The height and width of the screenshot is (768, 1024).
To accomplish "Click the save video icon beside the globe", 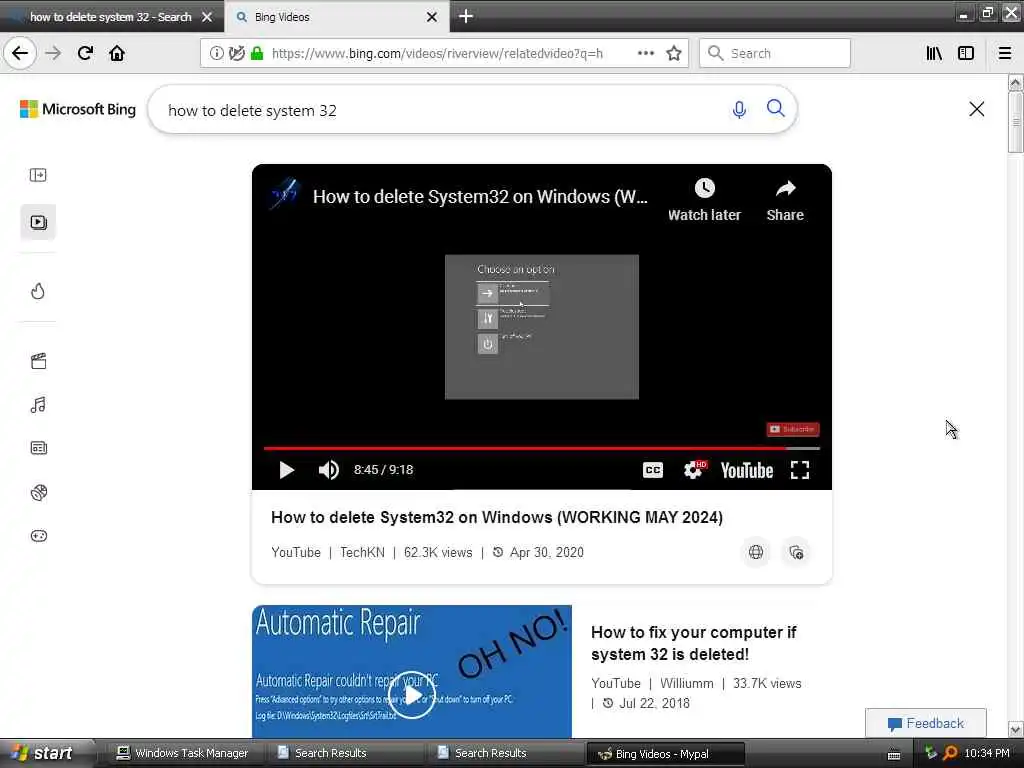I will (796, 552).
